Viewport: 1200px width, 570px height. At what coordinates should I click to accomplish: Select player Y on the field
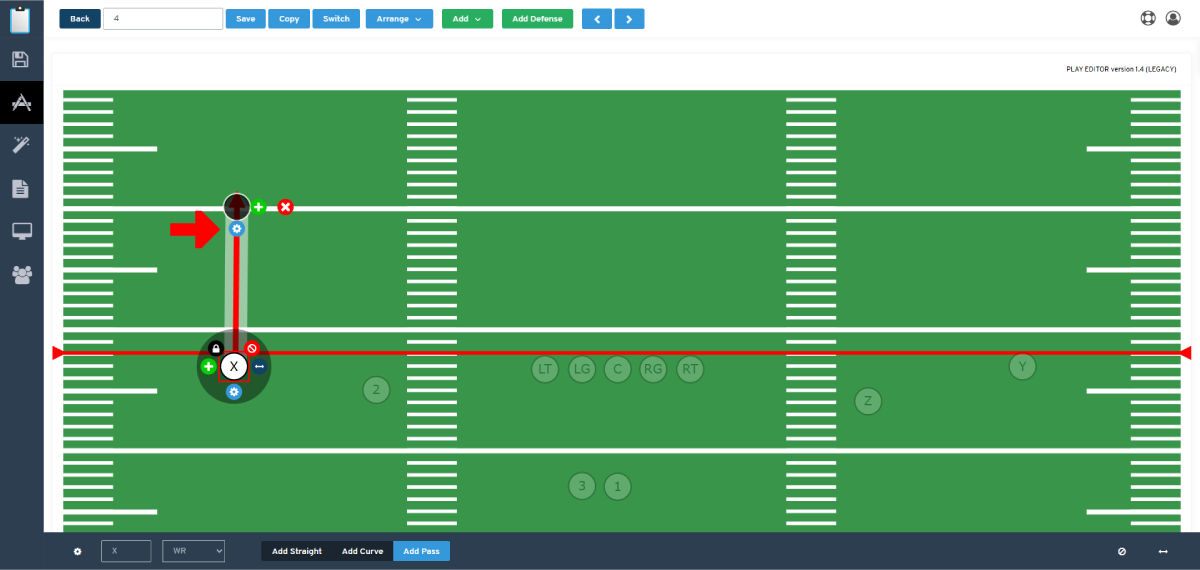point(1022,366)
